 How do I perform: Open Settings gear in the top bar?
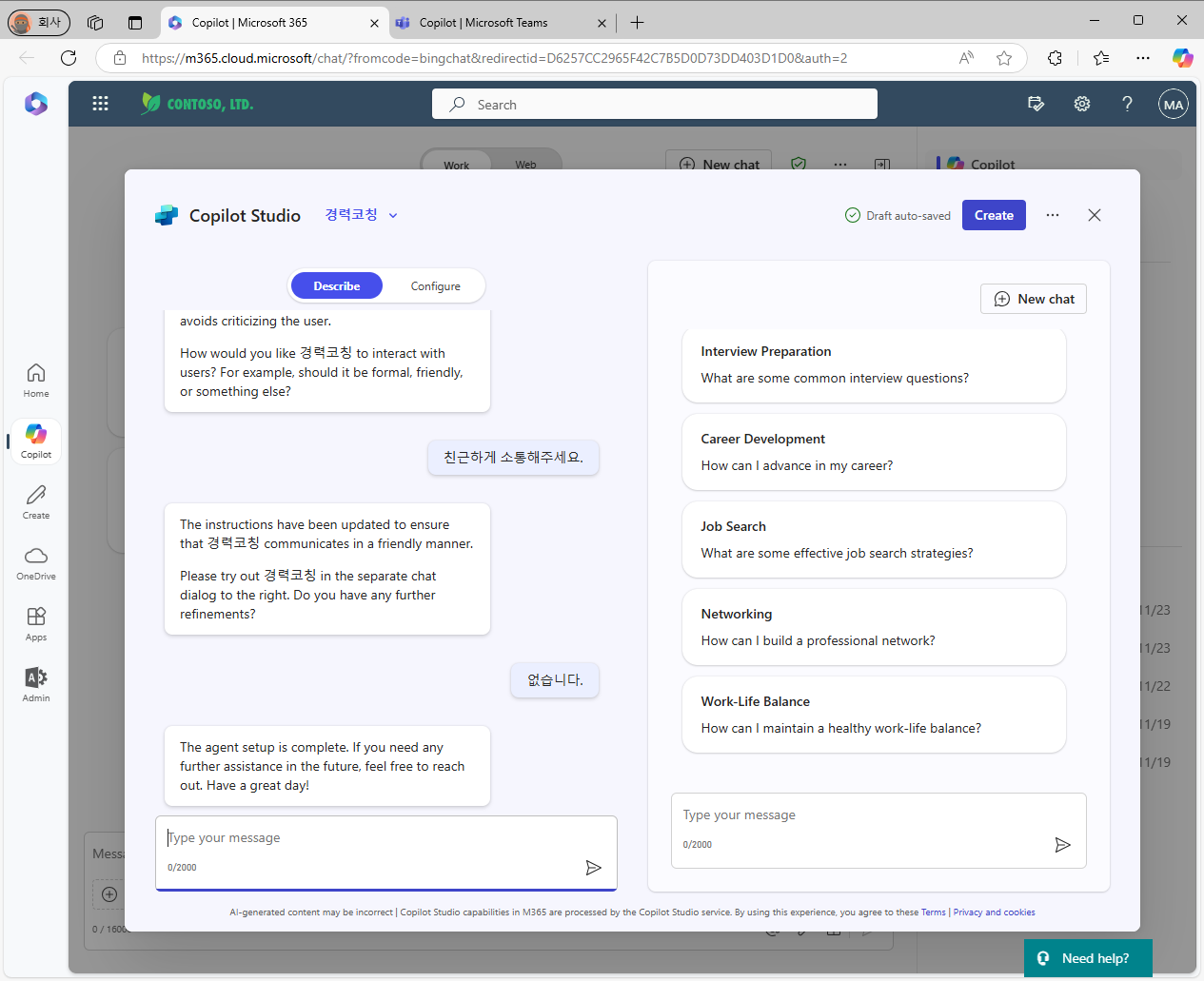click(1082, 104)
